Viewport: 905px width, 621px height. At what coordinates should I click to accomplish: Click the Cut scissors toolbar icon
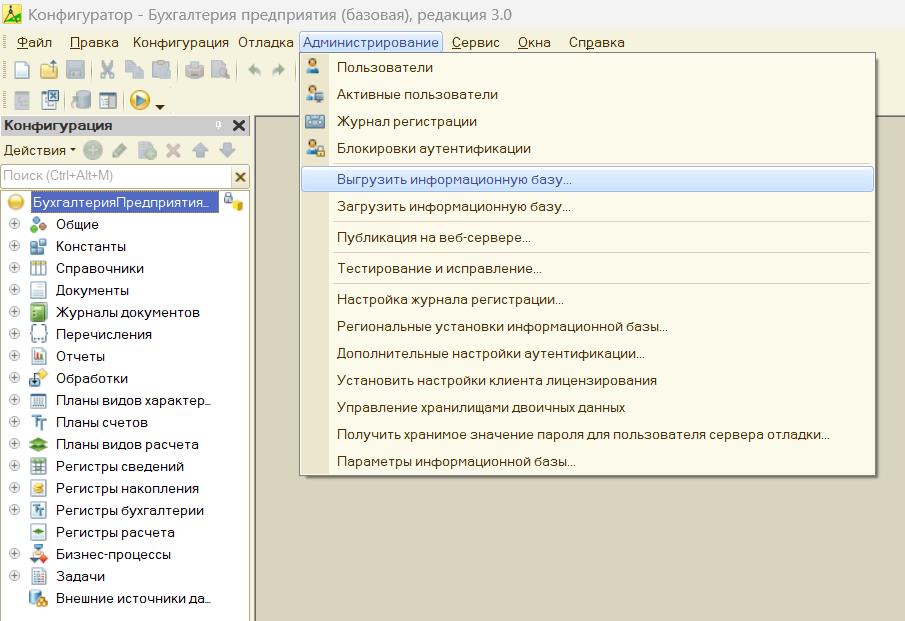tap(107, 70)
